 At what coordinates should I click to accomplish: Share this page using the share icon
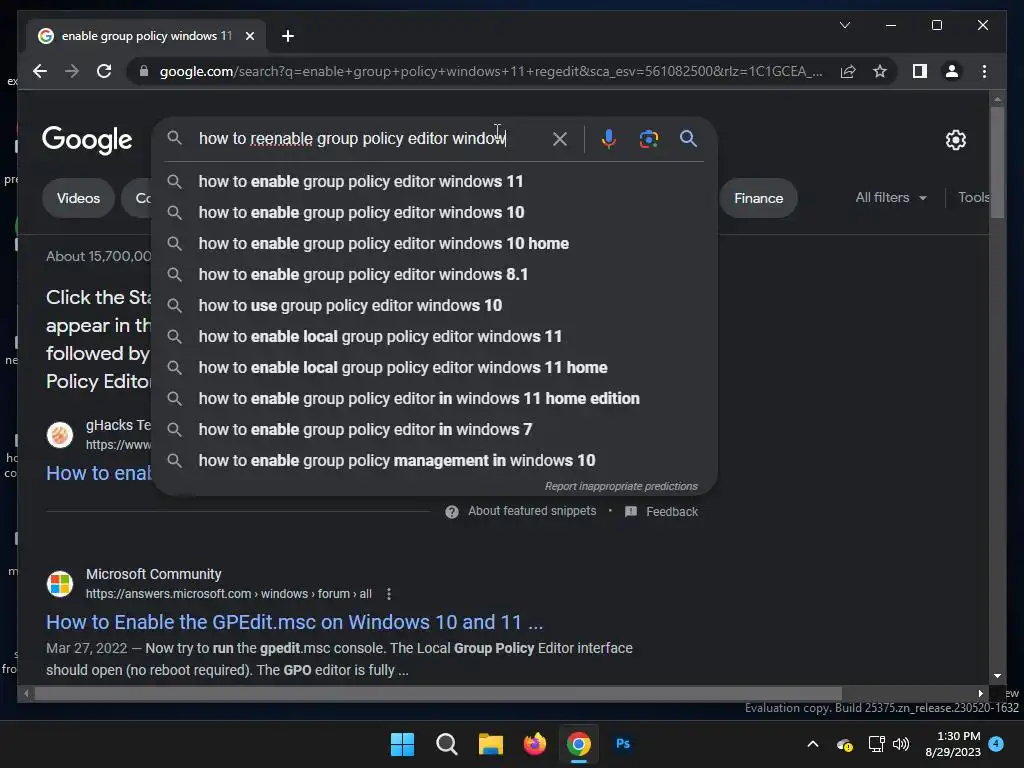pyautogui.click(x=848, y=71)
